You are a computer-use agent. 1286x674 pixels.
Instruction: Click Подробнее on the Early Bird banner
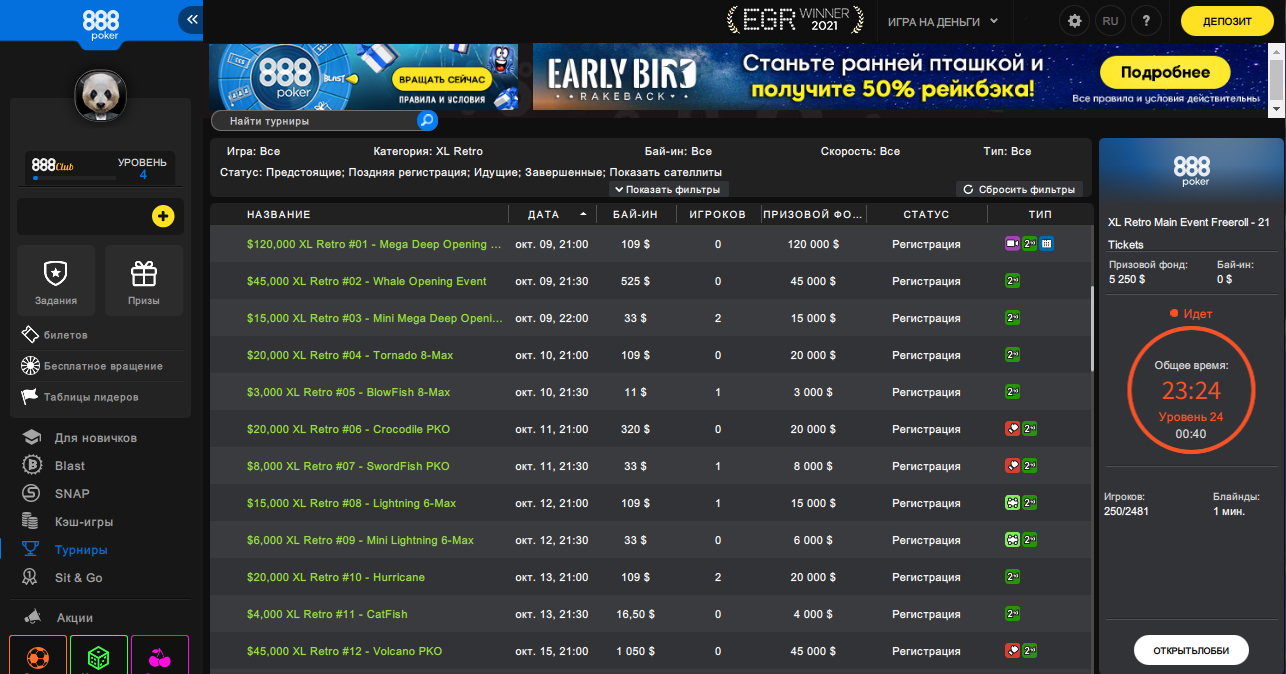1165,72
